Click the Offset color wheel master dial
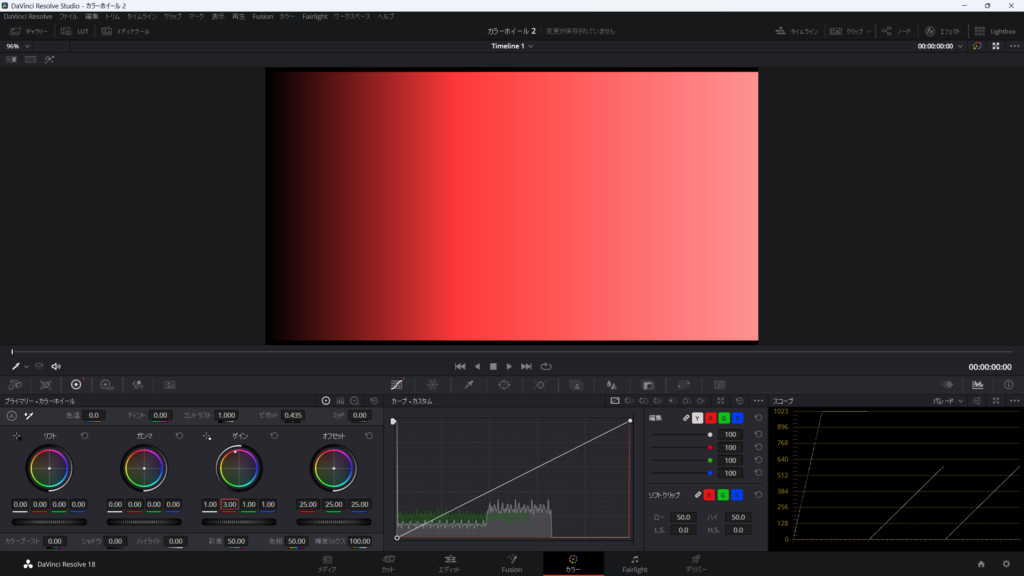This screenshot has height=576, width=1024. click(334, 521)
